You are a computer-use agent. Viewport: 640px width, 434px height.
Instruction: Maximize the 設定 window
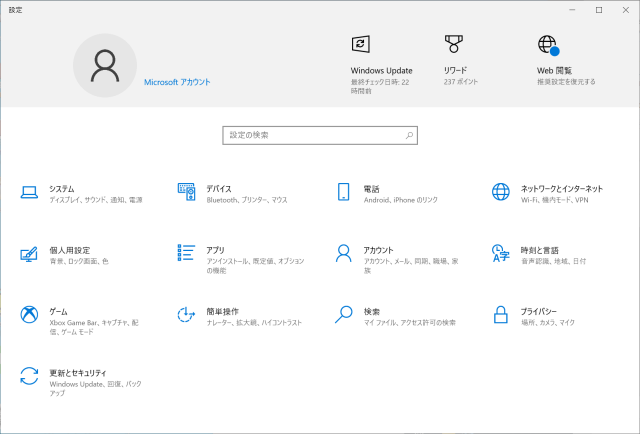[x=599, y=10]
